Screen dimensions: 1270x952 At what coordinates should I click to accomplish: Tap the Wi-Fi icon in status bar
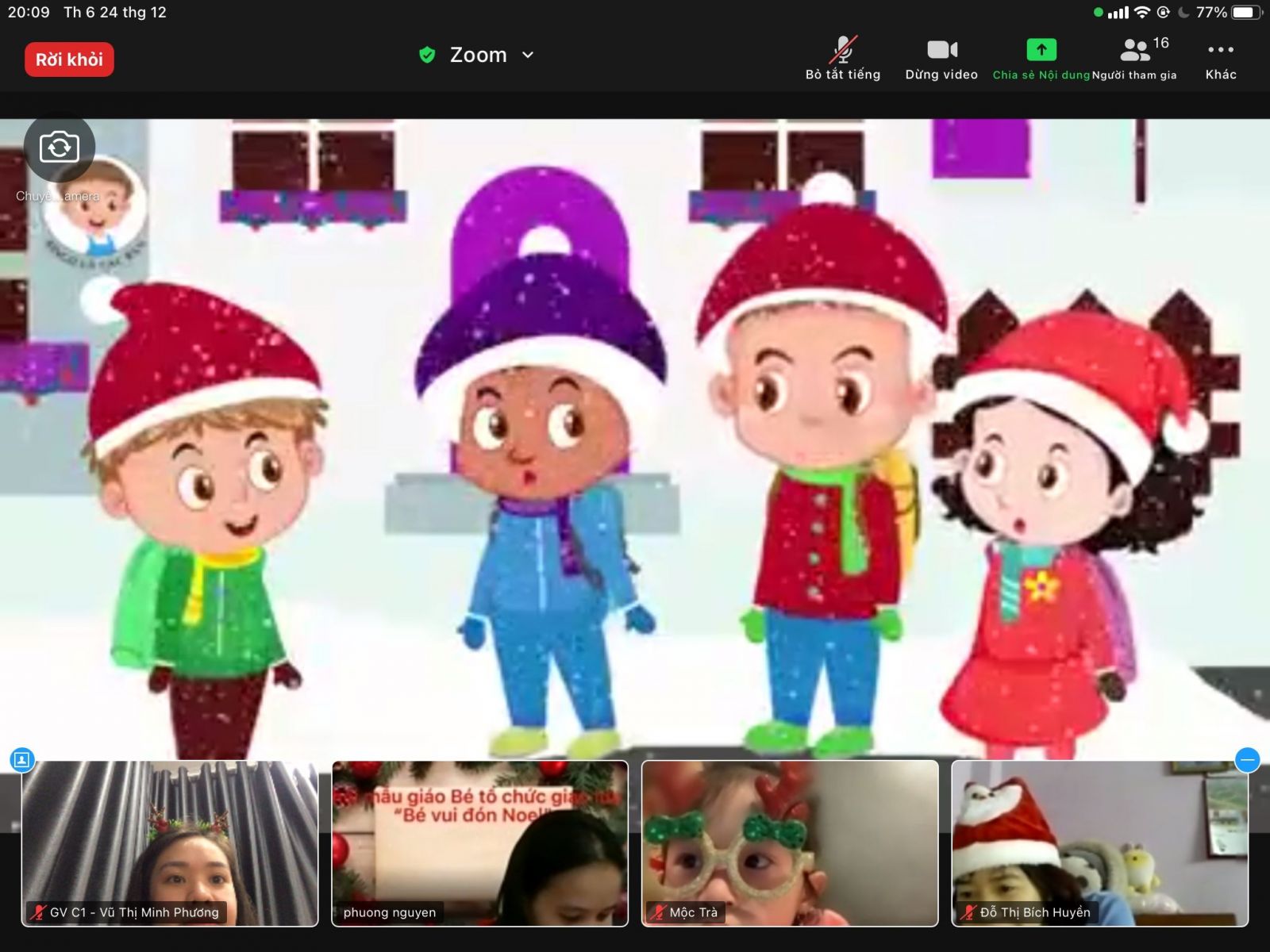click(x=1141, y=12)
